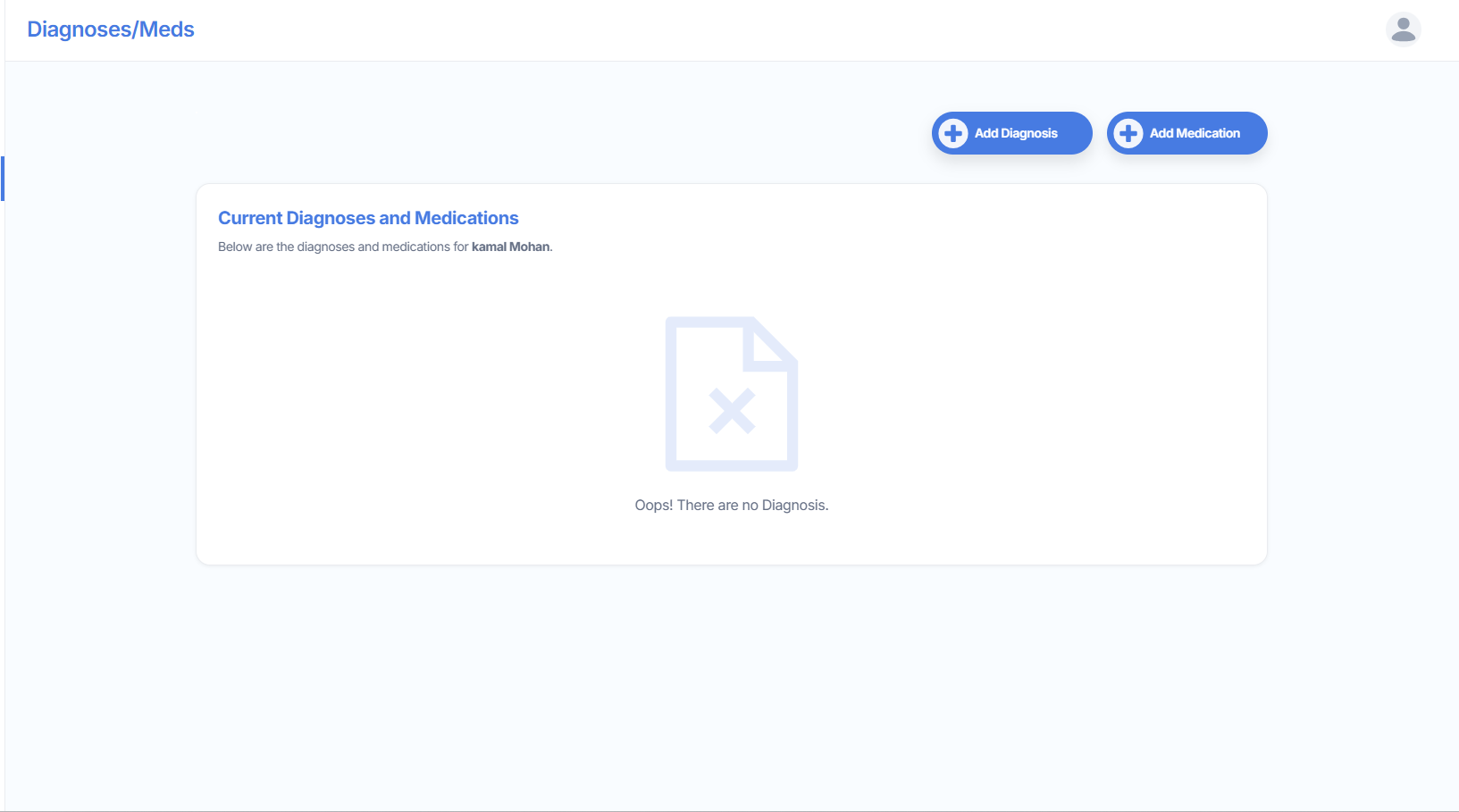Screen dimensions: 1459x812
Task: Click blank card area right of the document icon
Action: click(x=1027, y=393)
